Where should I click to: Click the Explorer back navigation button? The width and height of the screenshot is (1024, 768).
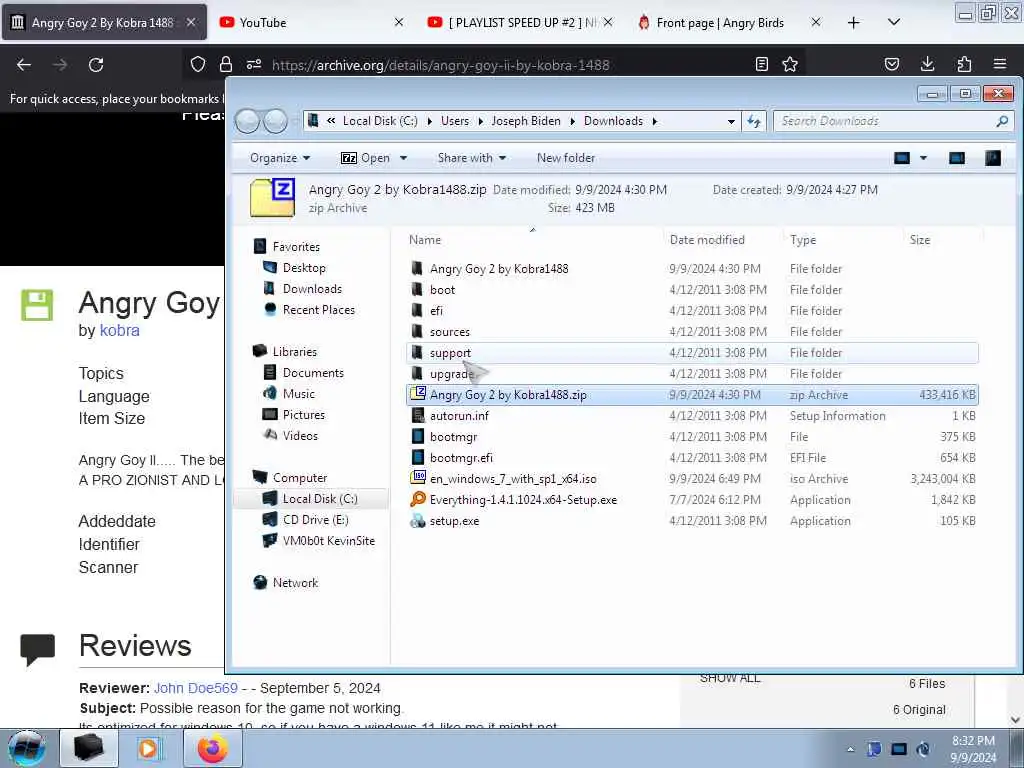[247, 121]
